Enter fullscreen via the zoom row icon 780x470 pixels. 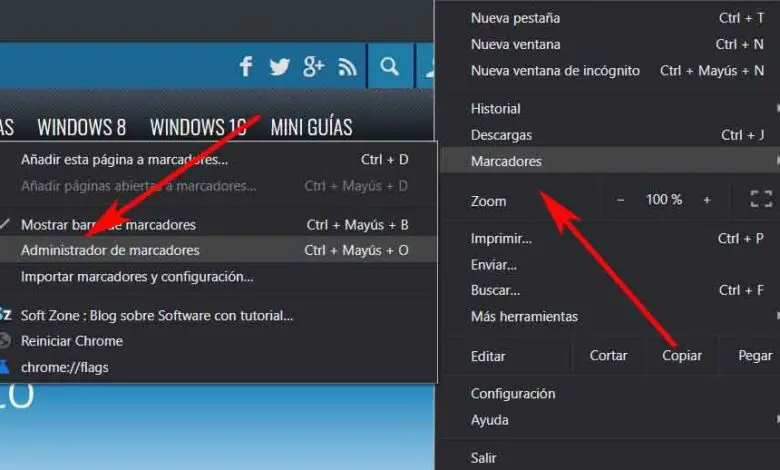(x=761, y=199)
